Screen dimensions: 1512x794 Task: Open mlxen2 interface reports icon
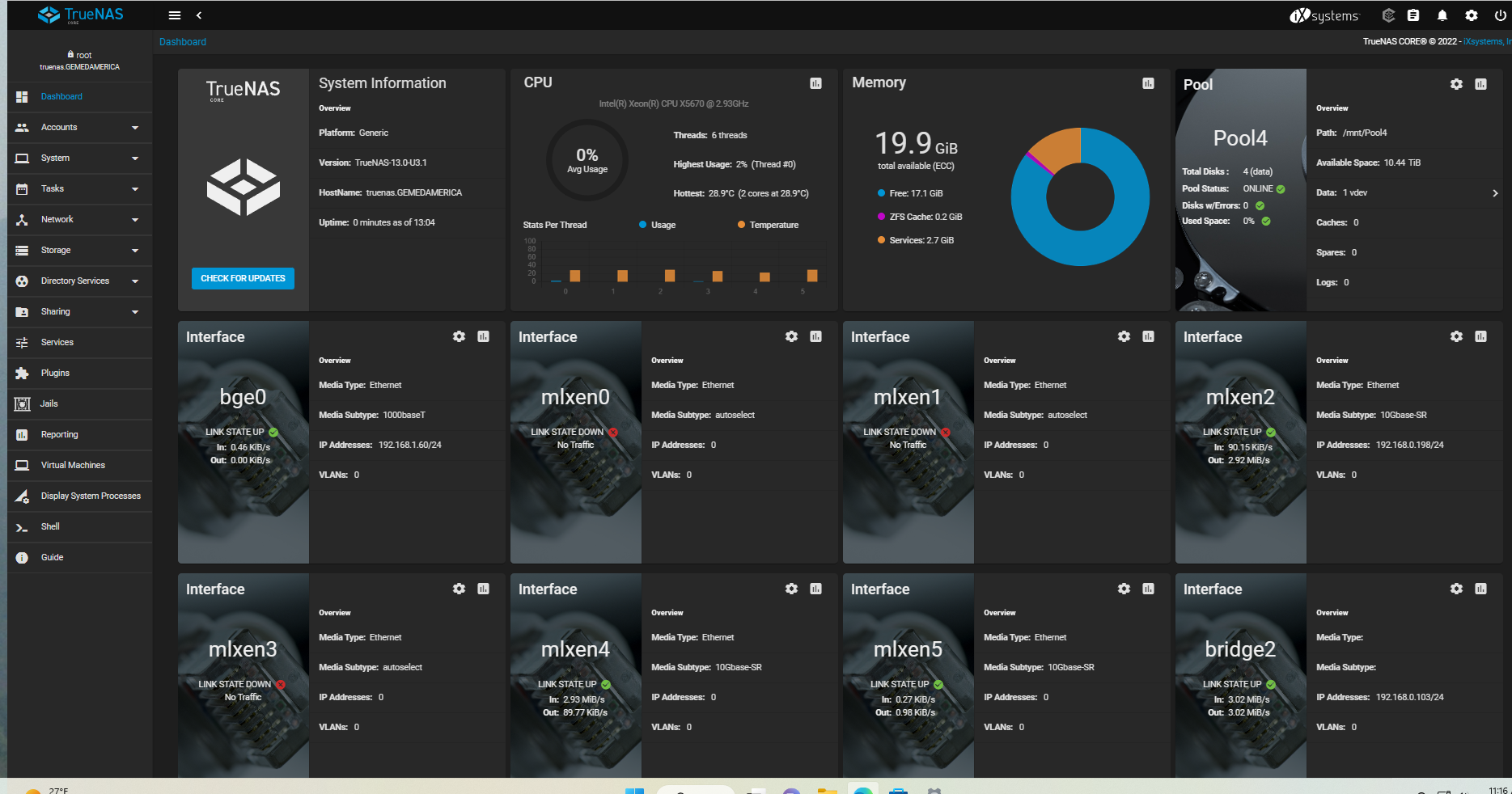(1480, 336)
